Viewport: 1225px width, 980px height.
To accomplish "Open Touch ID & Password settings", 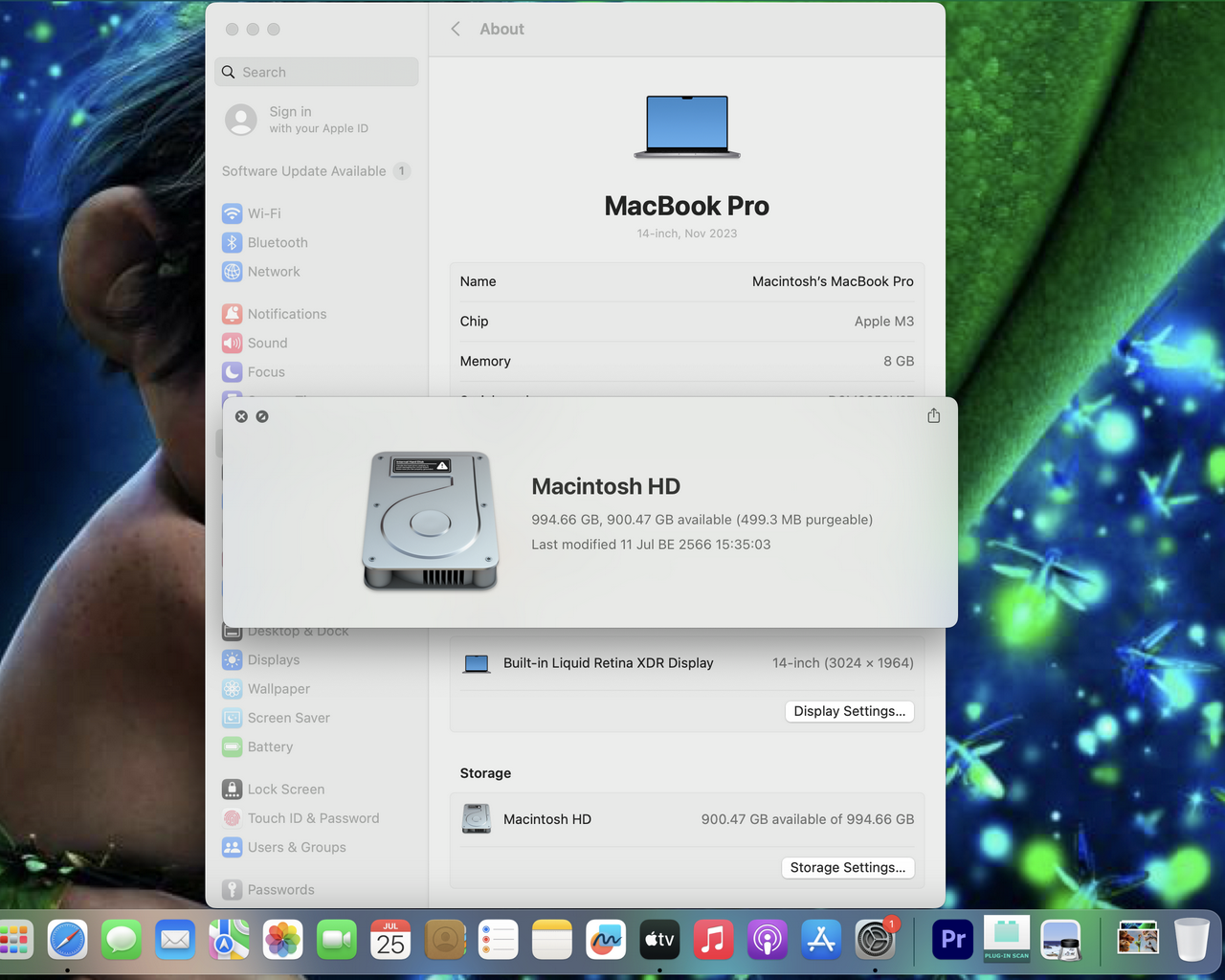I will pos(301,818).
